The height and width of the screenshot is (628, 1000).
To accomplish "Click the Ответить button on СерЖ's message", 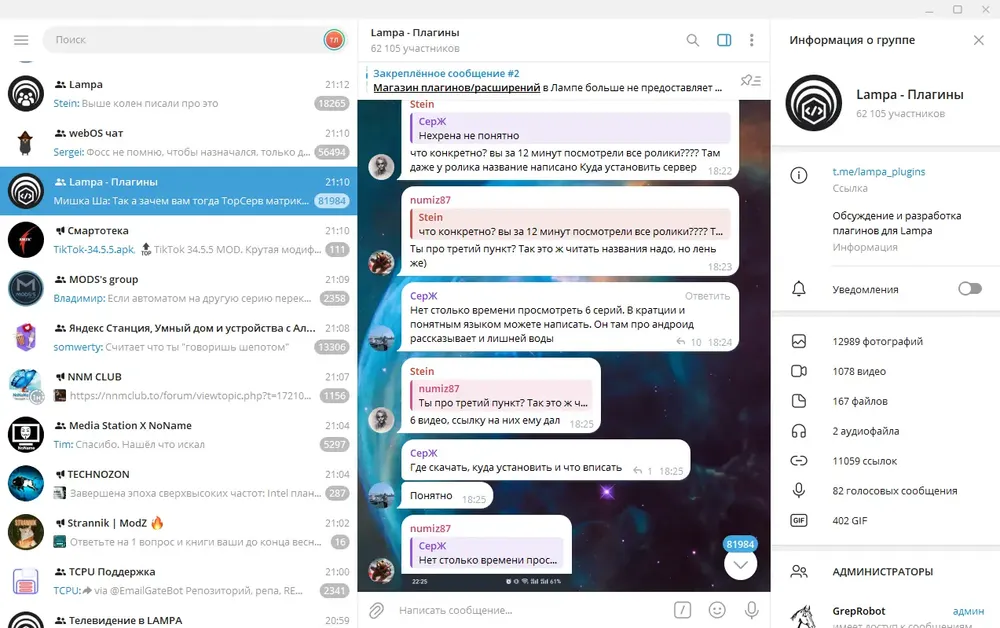I will 707,296.
